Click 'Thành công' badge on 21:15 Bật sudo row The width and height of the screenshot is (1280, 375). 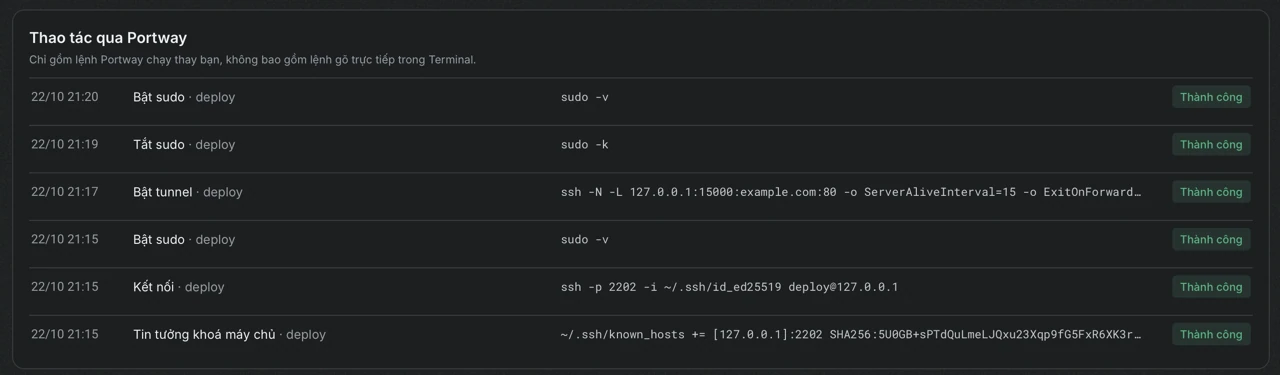(x=1211, y=240)
